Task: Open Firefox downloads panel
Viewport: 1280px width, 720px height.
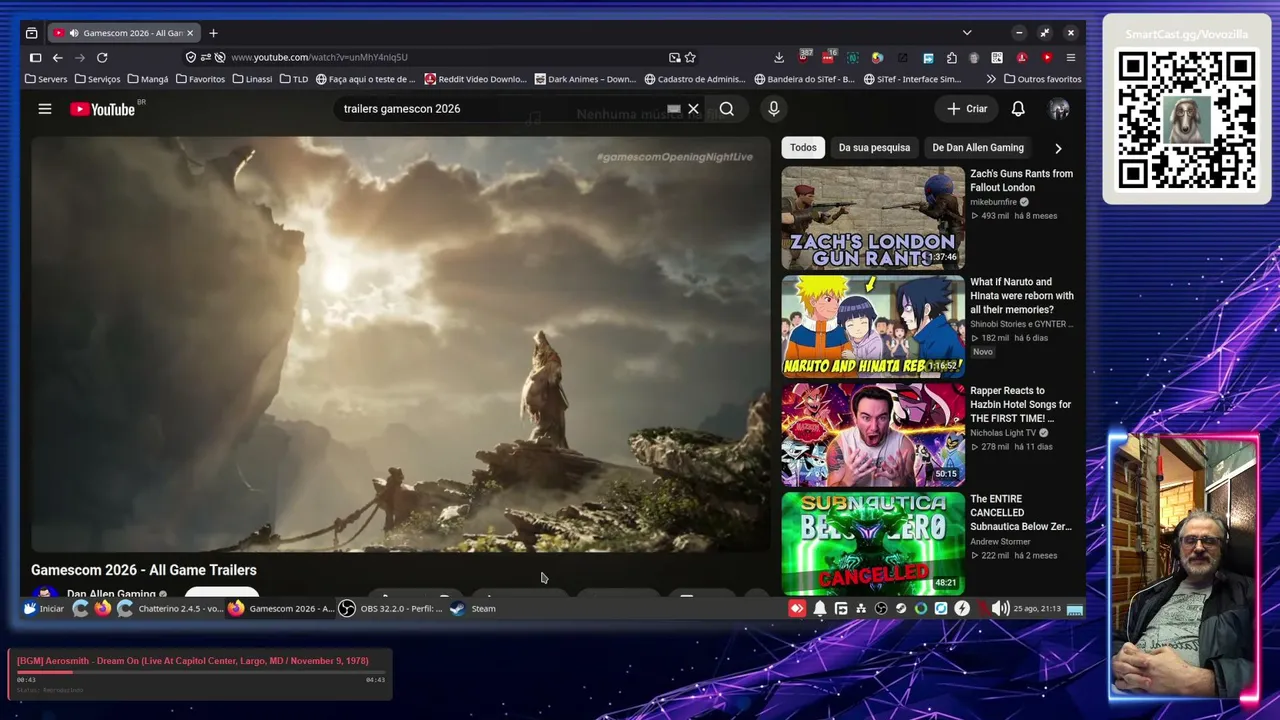Action: click(779, 57)
